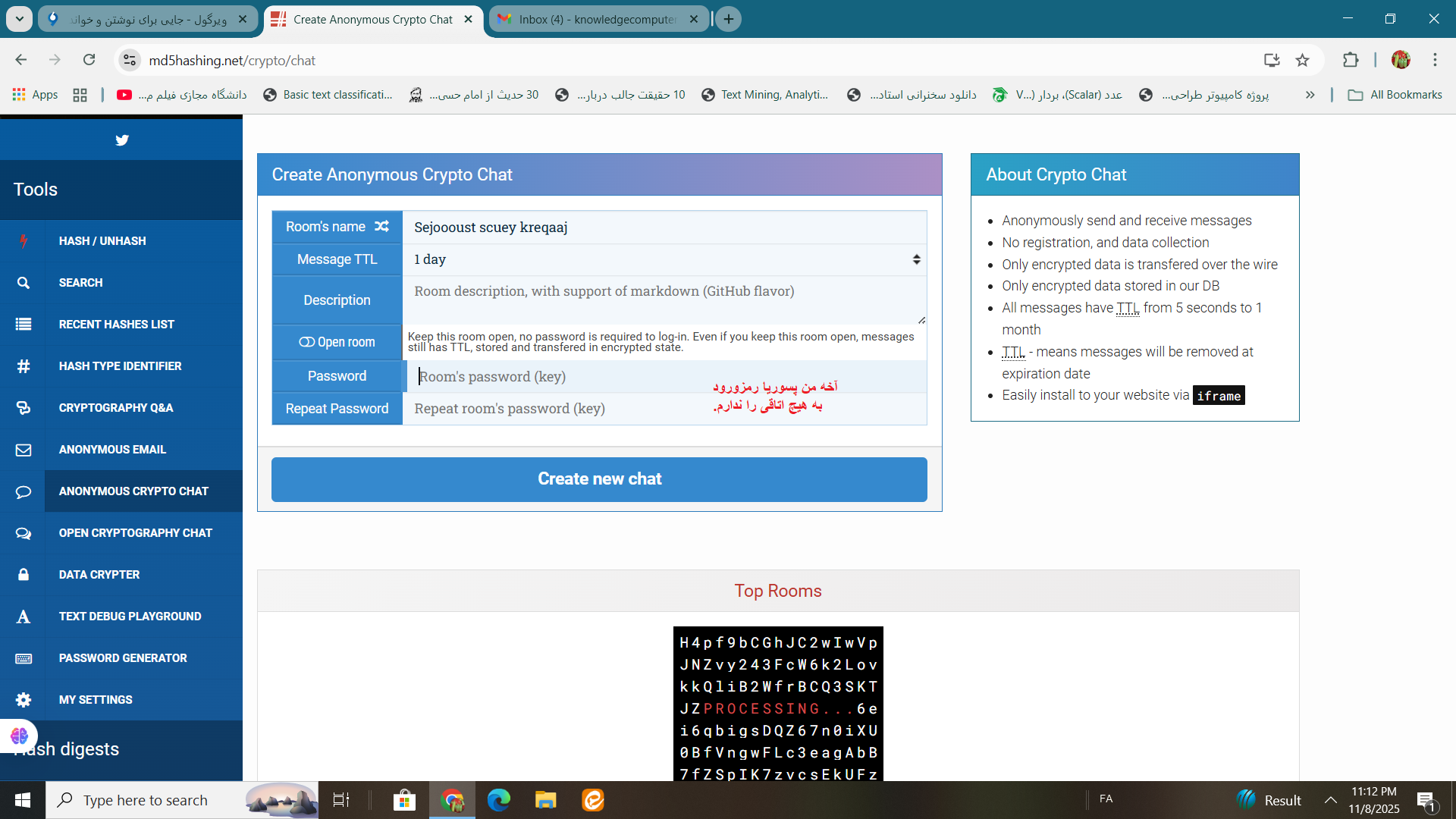Shuffle the room's name with randomize icon
The image size is (1456, 819).
pos(381,226)
